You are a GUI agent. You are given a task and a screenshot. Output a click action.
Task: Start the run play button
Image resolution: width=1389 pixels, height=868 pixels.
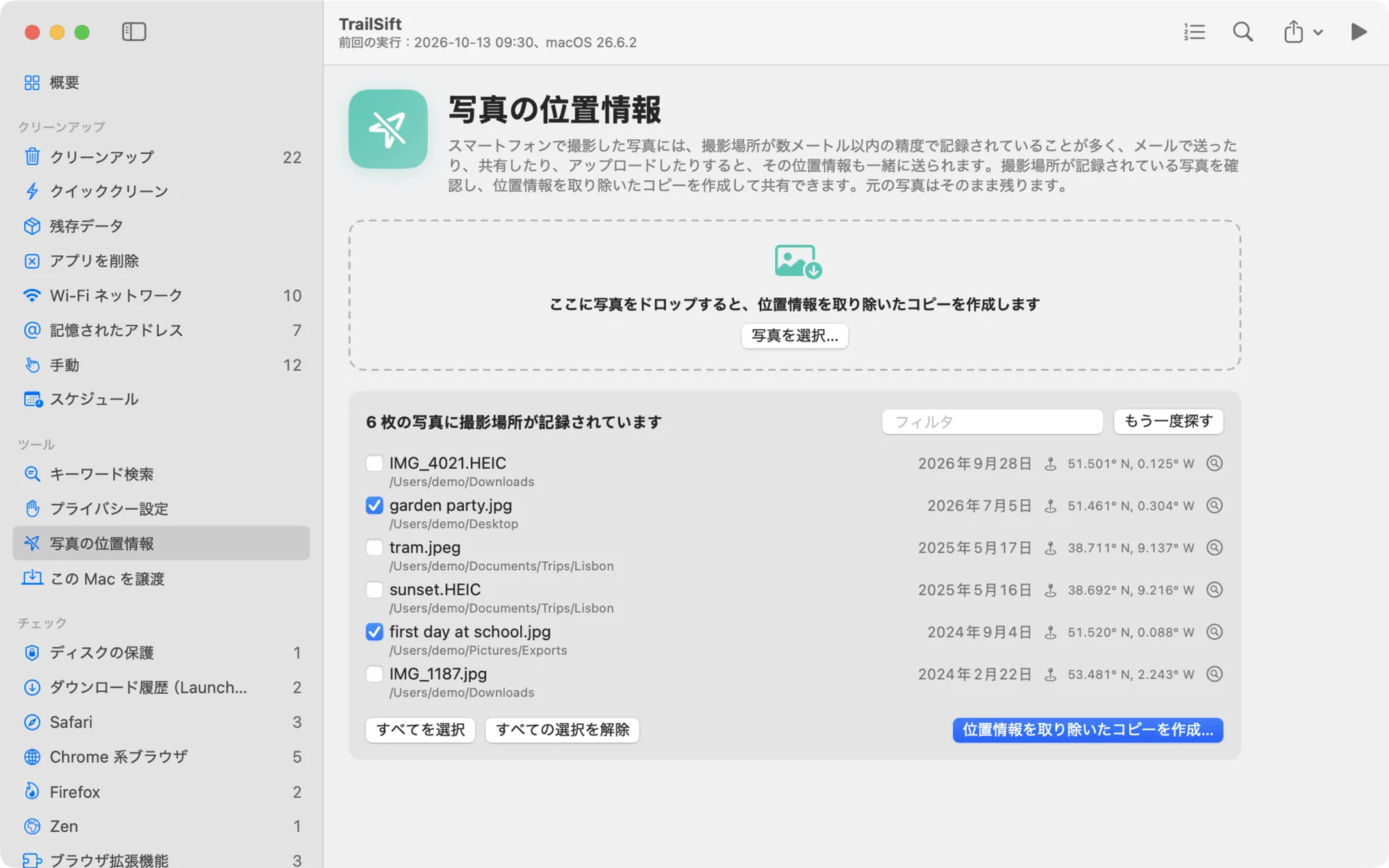(1358, 32)
